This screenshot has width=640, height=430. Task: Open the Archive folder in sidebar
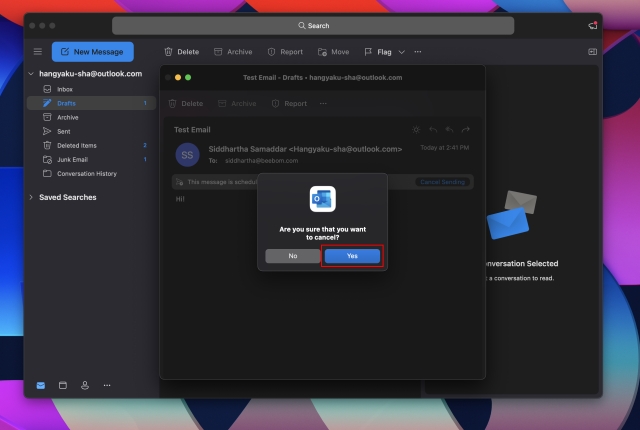click(x=91, y=117)
